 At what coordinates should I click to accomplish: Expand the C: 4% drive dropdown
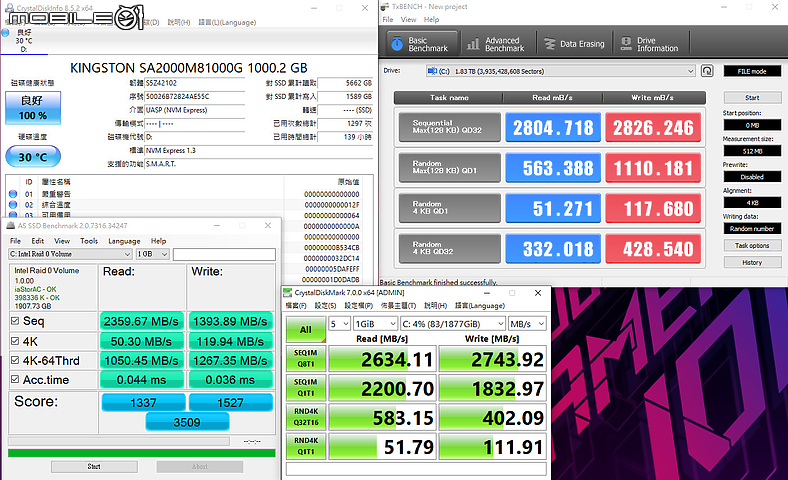[x=452, y=324]
